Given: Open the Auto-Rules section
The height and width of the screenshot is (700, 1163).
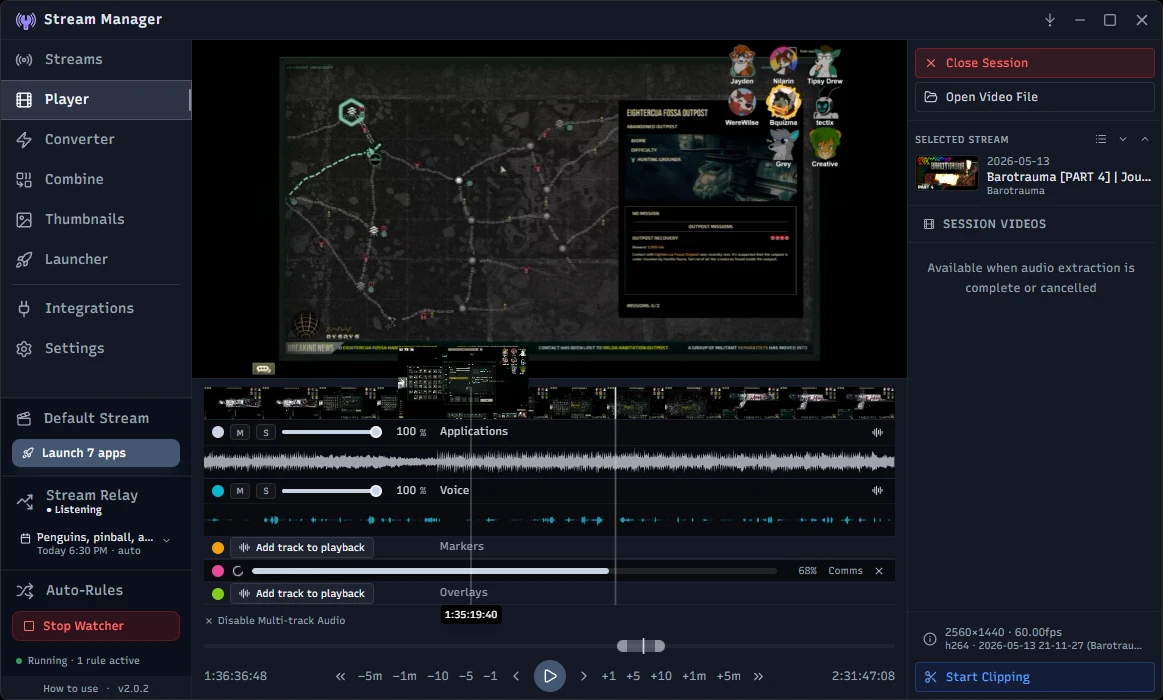Looking at the screenshot, I should (x=96, y=591).
